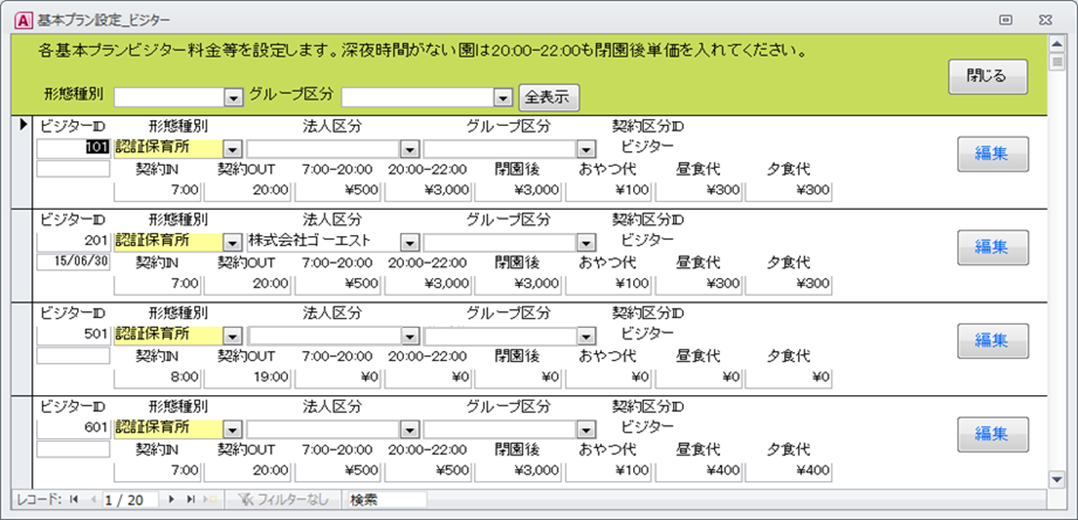Open the グループ区分 filter dropdown in header
Viewport: 1078px width, 520px height.
pos(503,98)
